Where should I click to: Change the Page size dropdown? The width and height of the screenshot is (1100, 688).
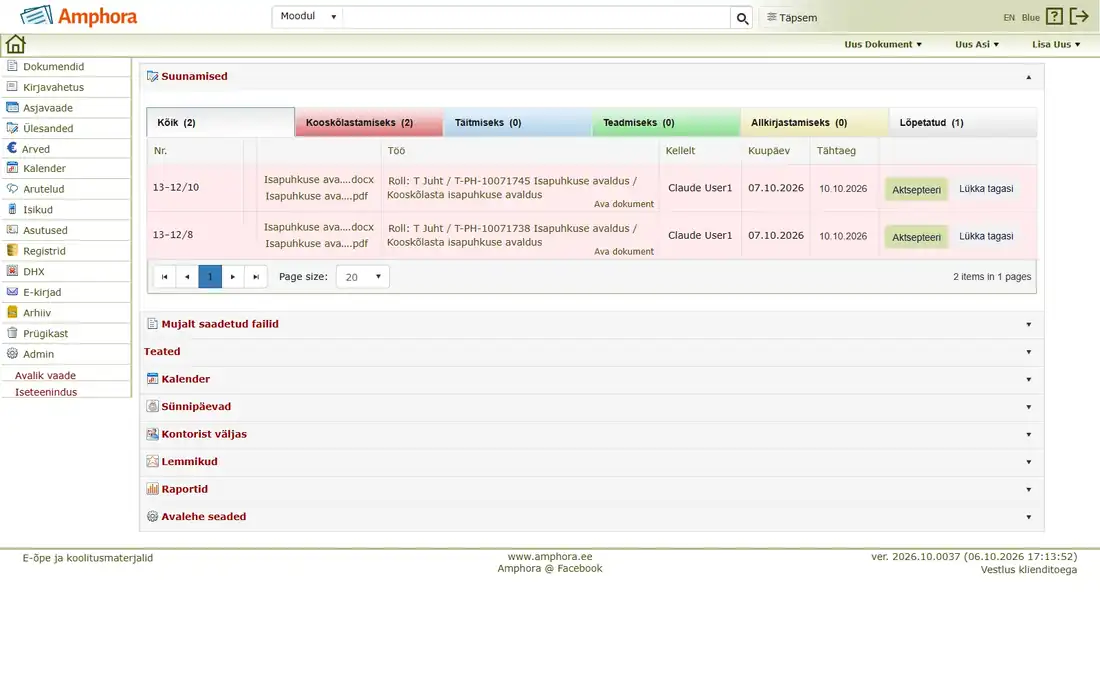pyautogui.click(x=362, y=277)
